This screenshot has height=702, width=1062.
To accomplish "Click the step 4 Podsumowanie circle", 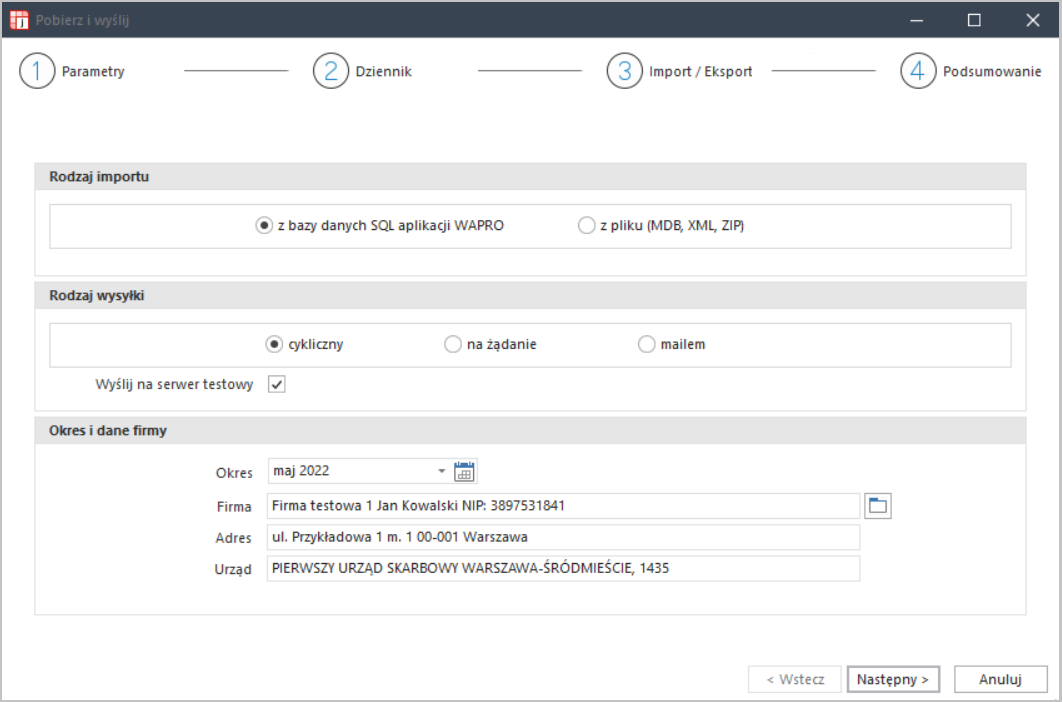I will click(x=918, y=72).
